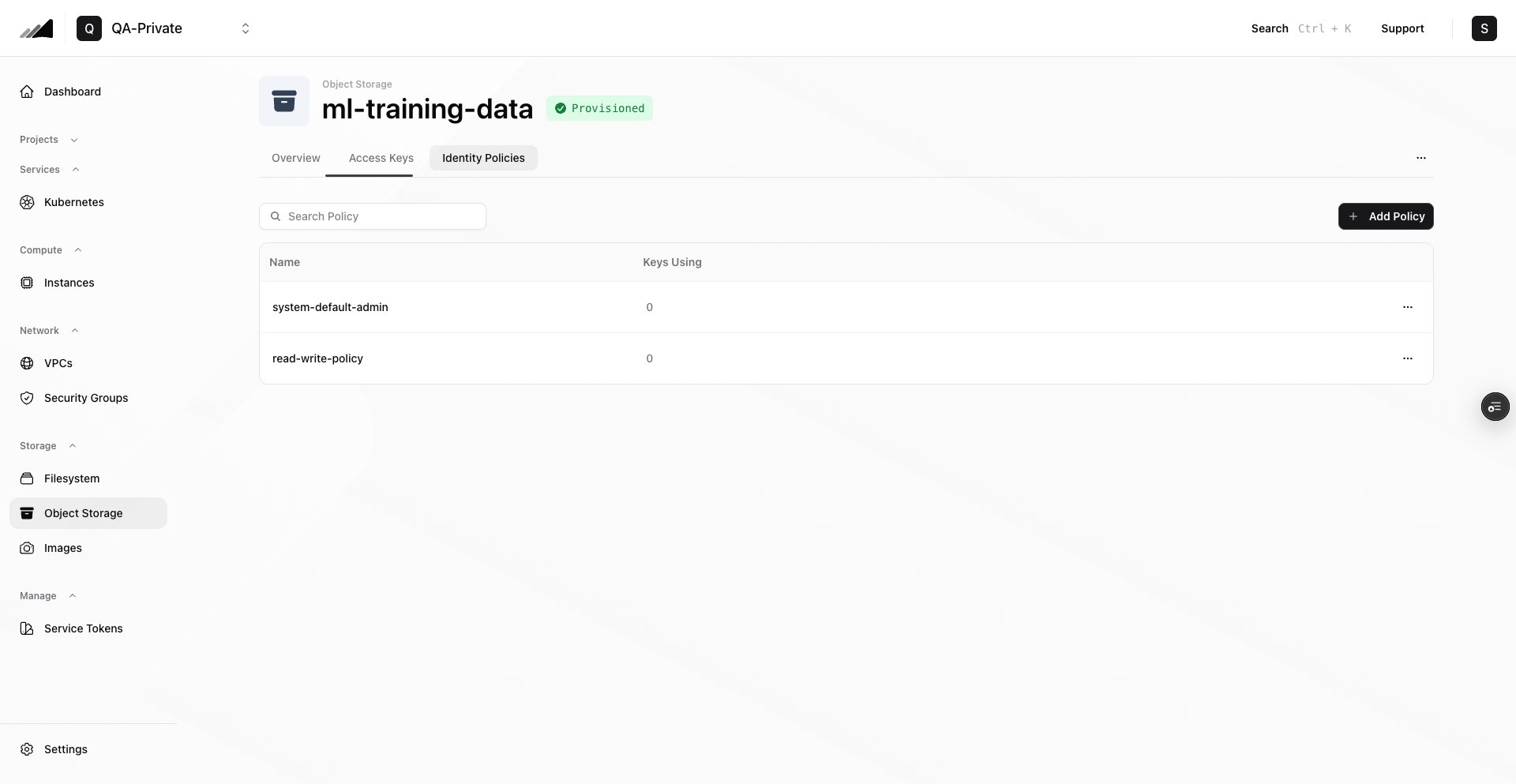This screenshot has height=784, width=1516.
Task: Collapse the Services section chevron
Action: (76, 170)
